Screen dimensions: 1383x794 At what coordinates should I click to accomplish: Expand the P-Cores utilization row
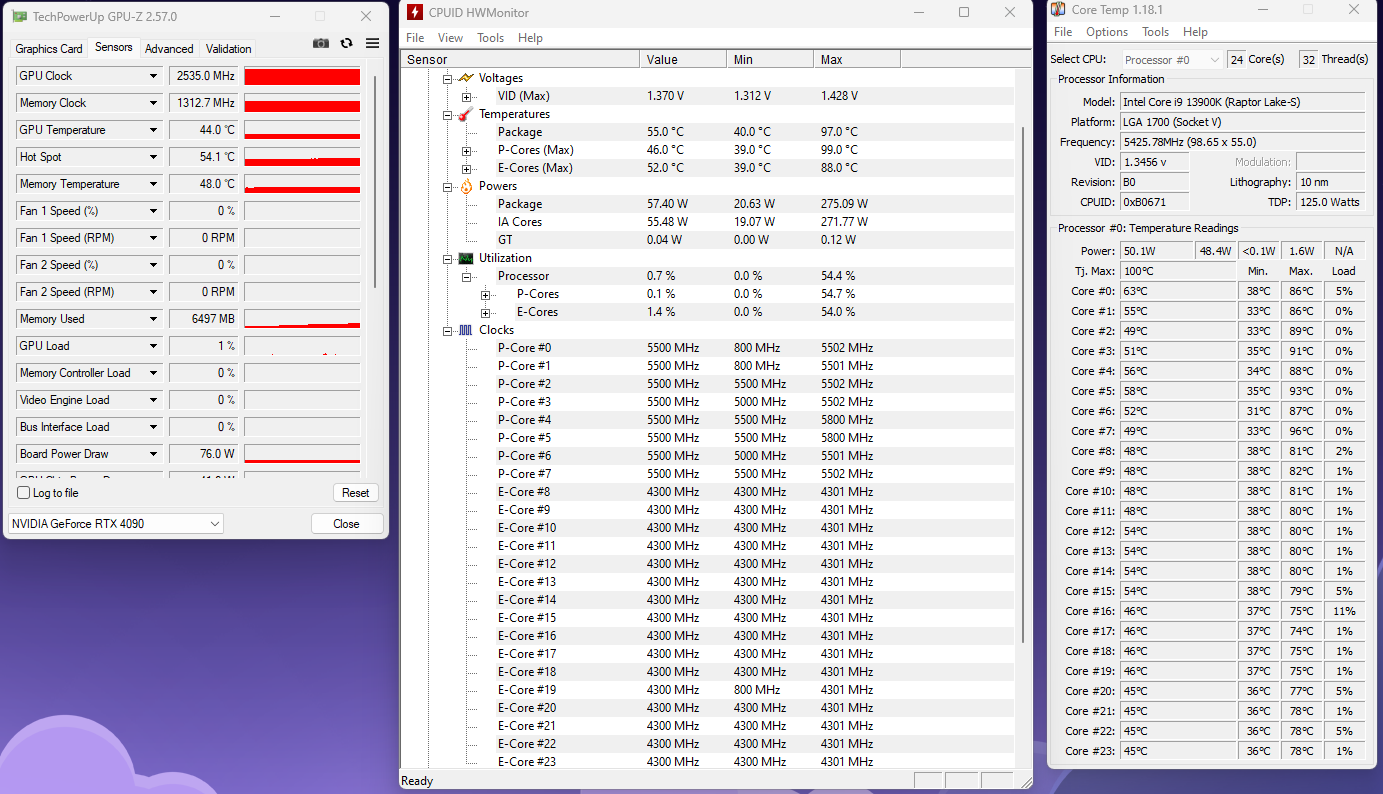(485, 294)
